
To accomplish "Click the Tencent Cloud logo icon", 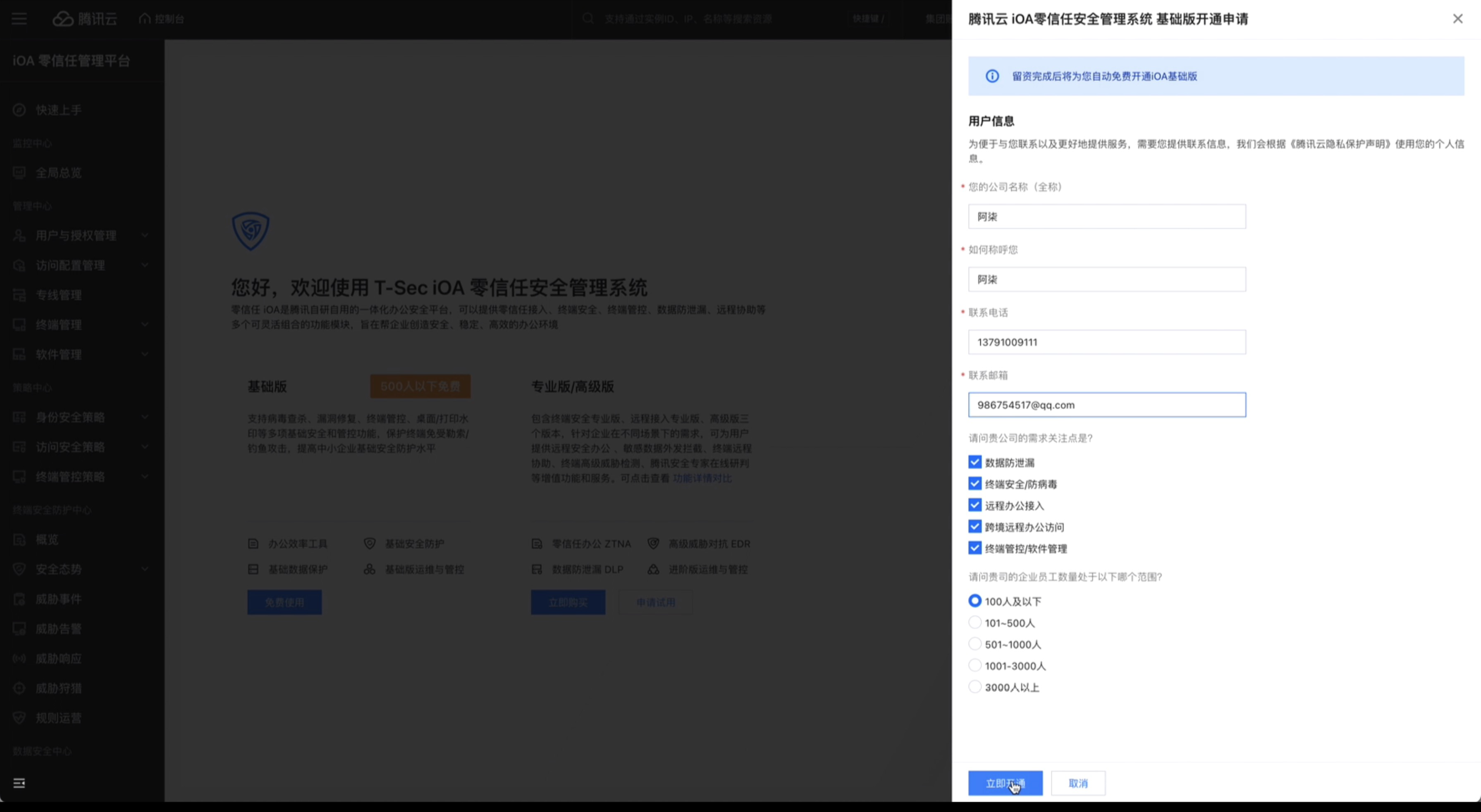I will [63, 19].
